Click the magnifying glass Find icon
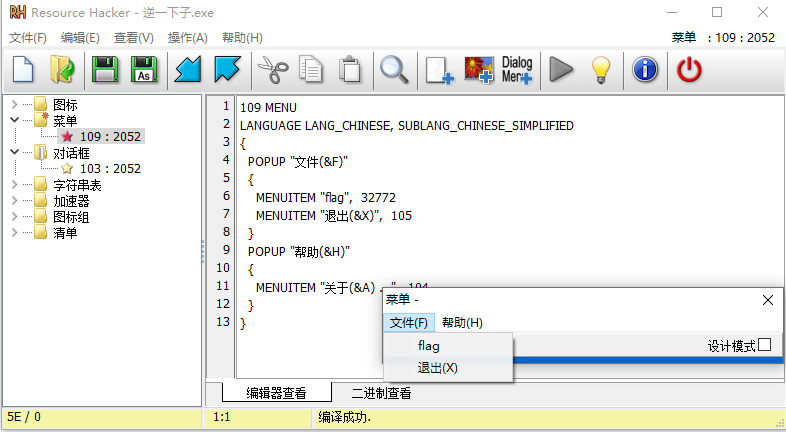 click(x=394, y=69)
